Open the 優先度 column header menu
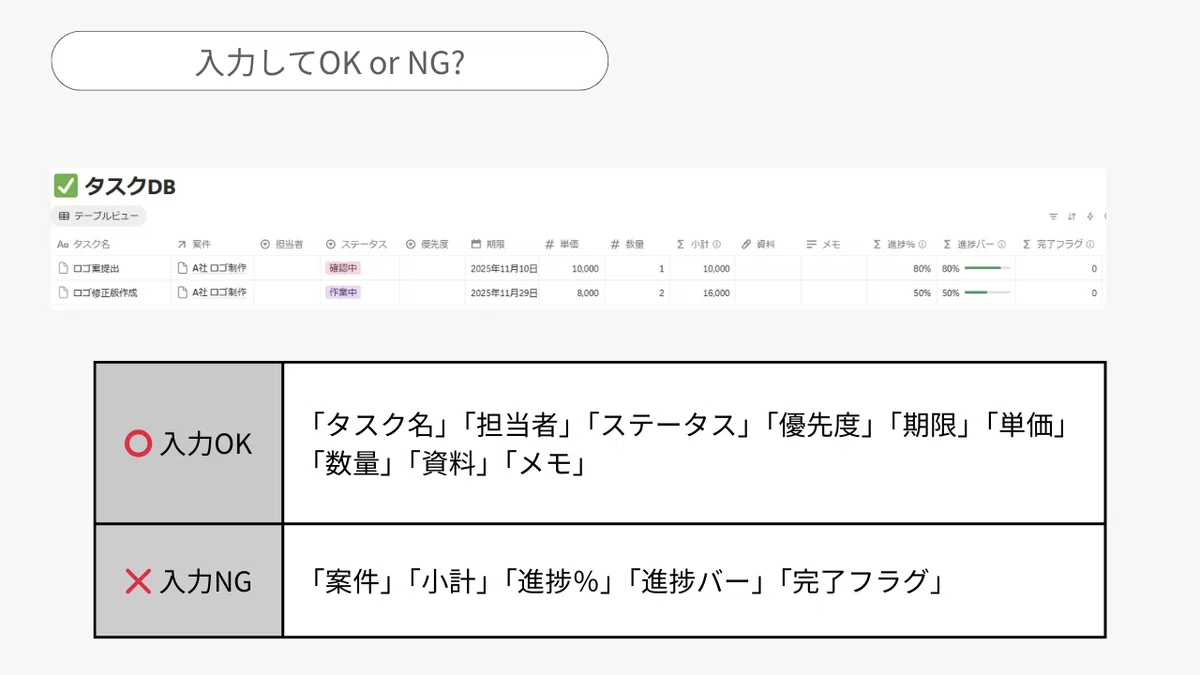Screen dimensions: 1200x675 (x=427, y=244)
